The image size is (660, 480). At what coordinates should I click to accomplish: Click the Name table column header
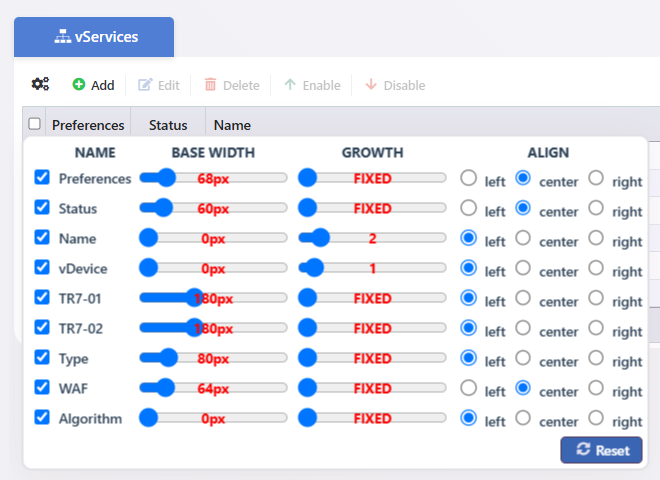232,125
